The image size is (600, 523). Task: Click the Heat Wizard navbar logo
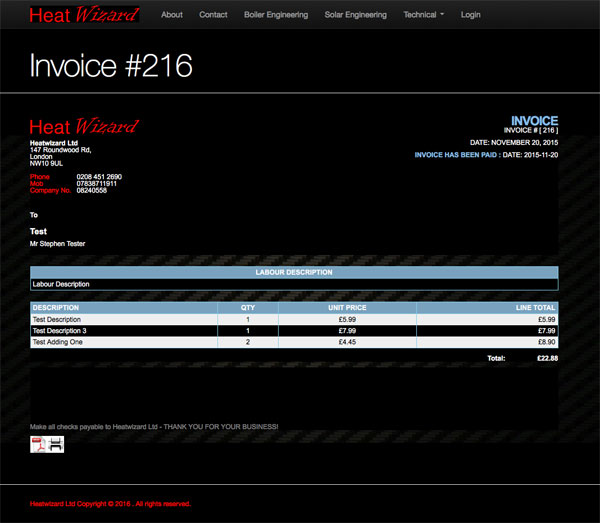click(84, 15)
